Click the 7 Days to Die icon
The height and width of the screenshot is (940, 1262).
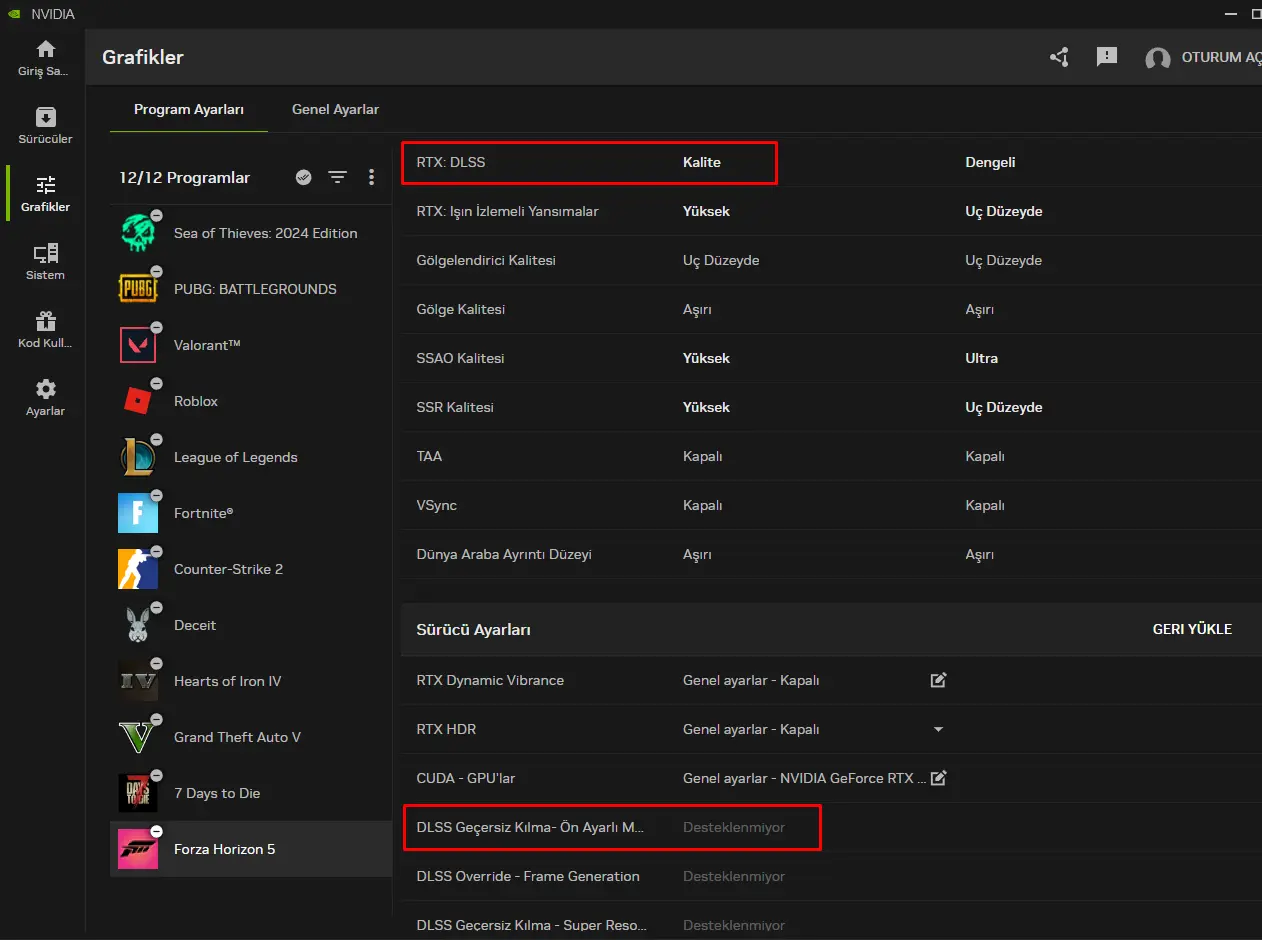coord(138,793)
